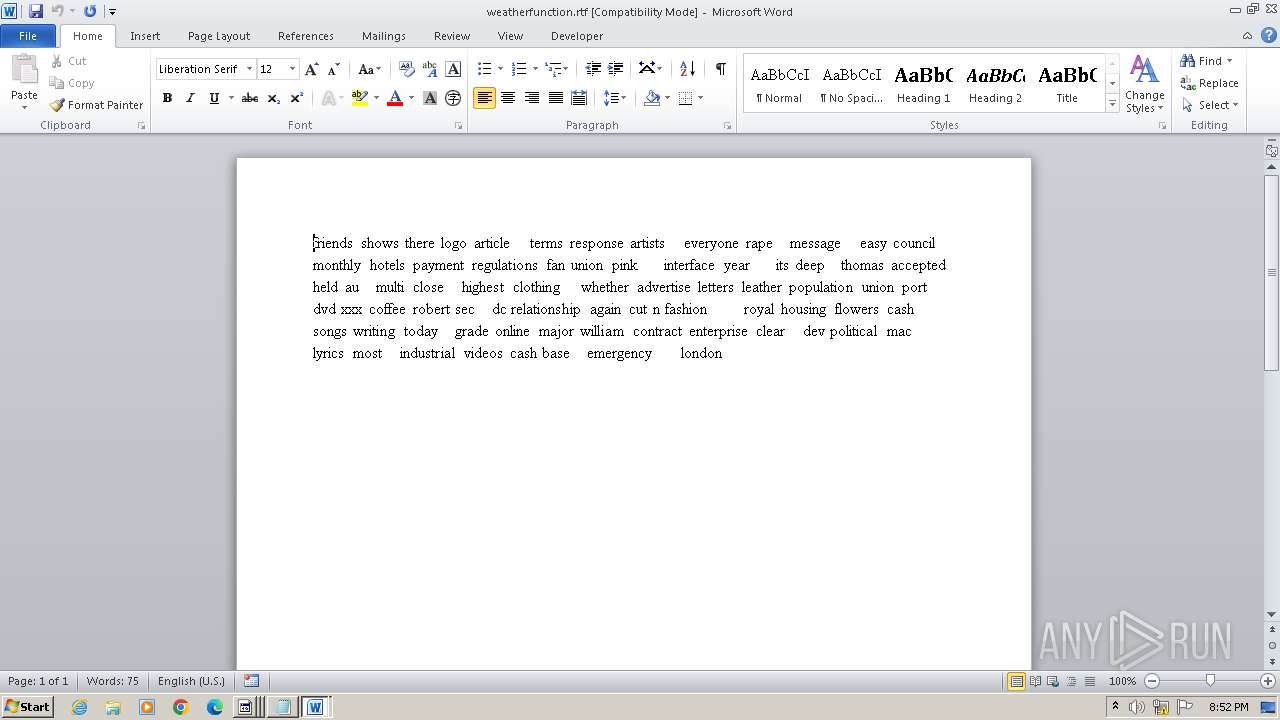
Task: Expand the Borders dropdown arrow
Action: 700,98
